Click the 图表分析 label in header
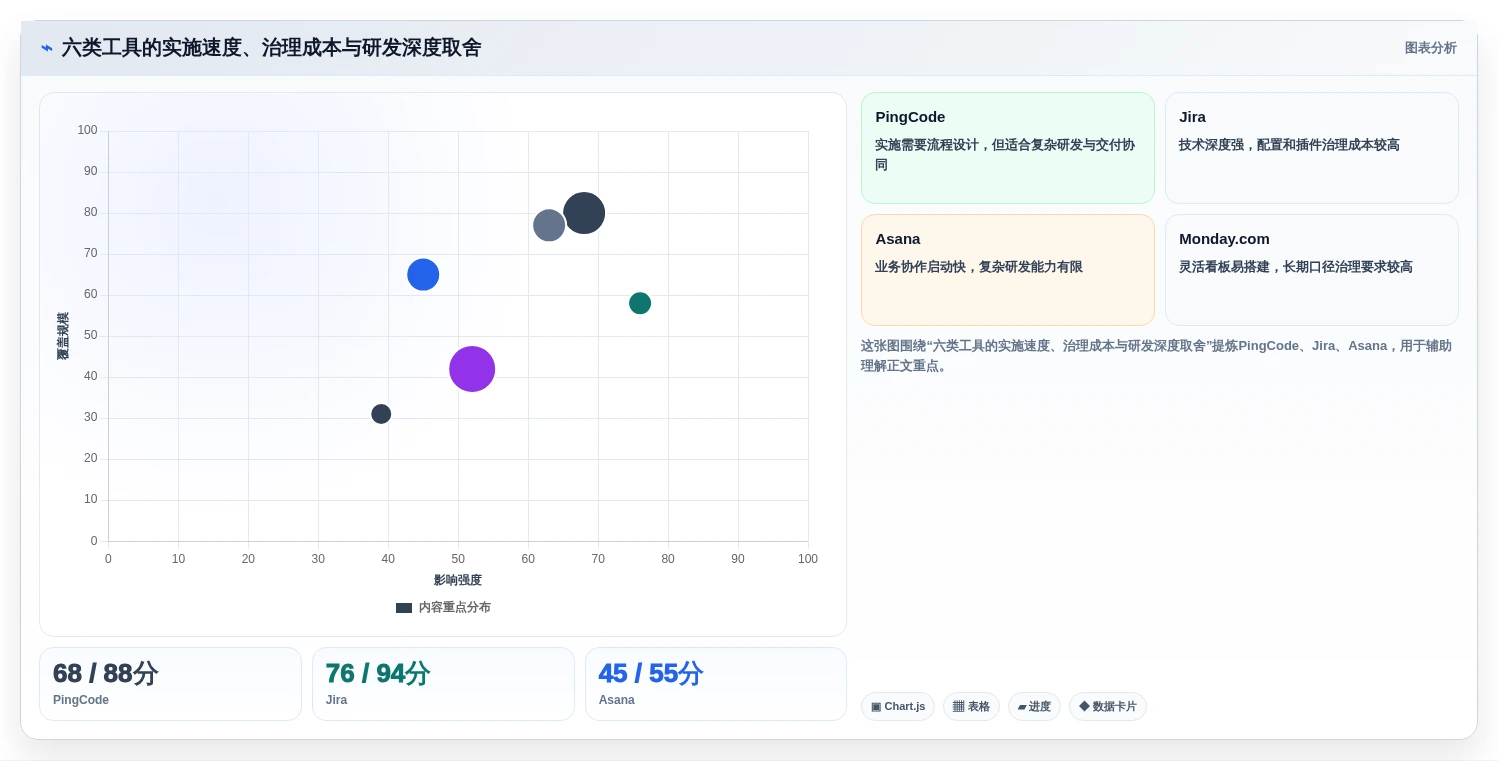Screen dimensions: 1498x761 pyautogui.click(x=1430, y=48)
